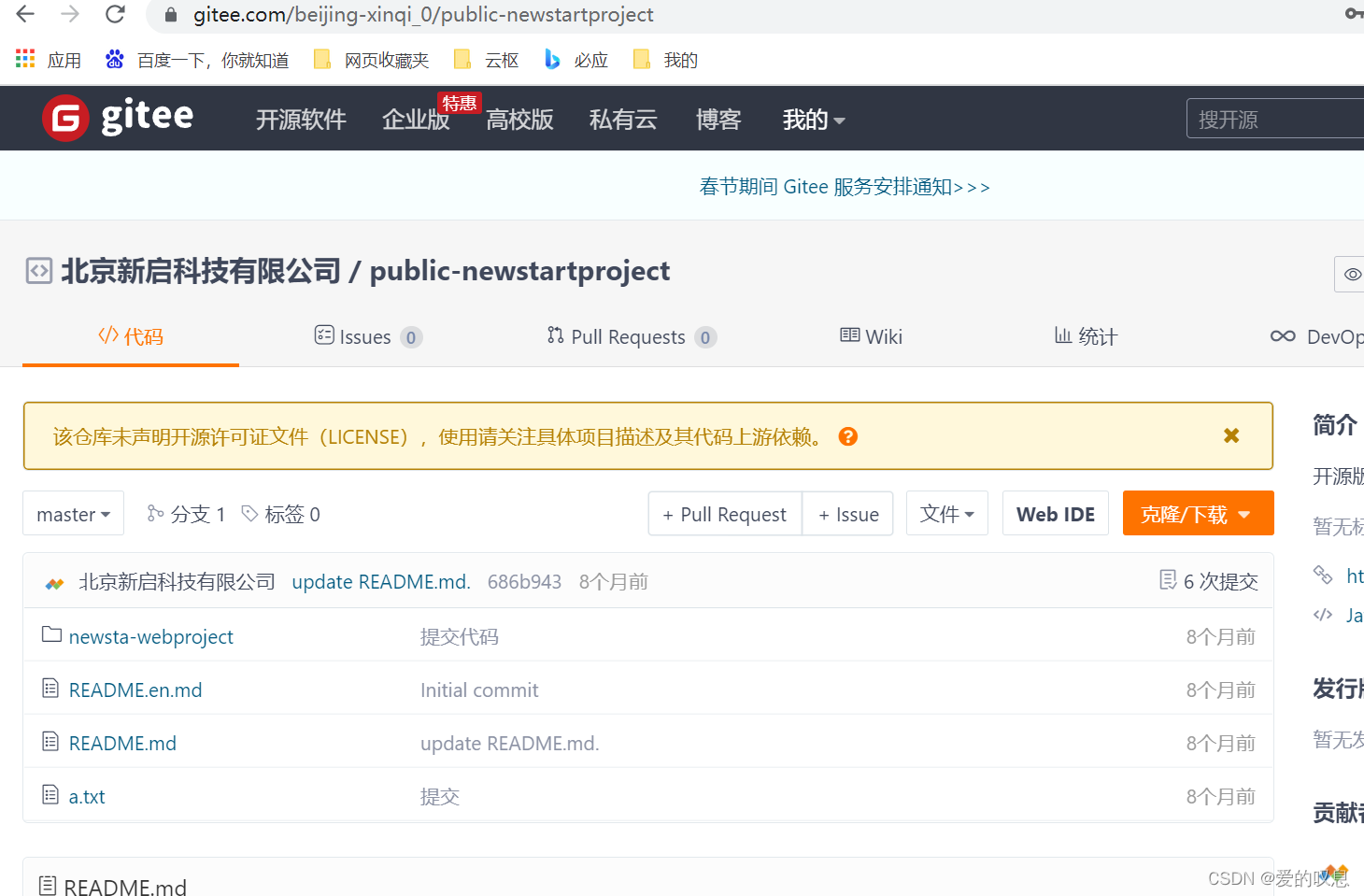Click the browser forward arrow
Screen dimensions: 1364x896
[x=70, y=14]
